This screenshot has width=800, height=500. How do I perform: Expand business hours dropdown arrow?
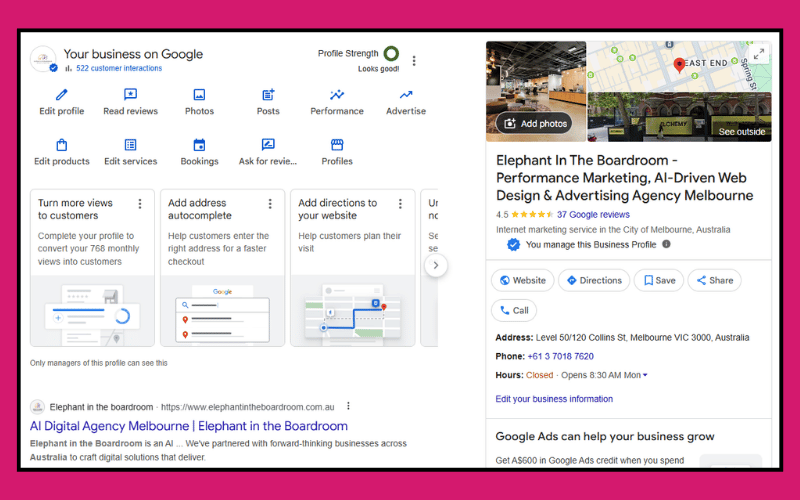point(645,375)
